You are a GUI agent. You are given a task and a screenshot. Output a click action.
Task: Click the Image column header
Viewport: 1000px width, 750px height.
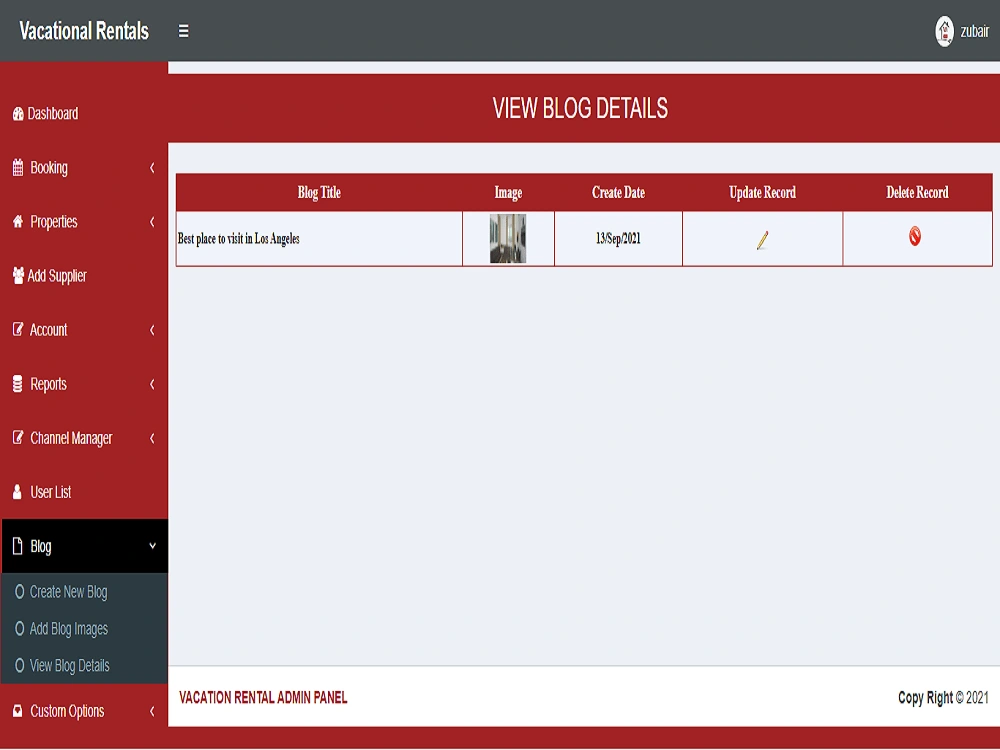(x=508, y=193)
